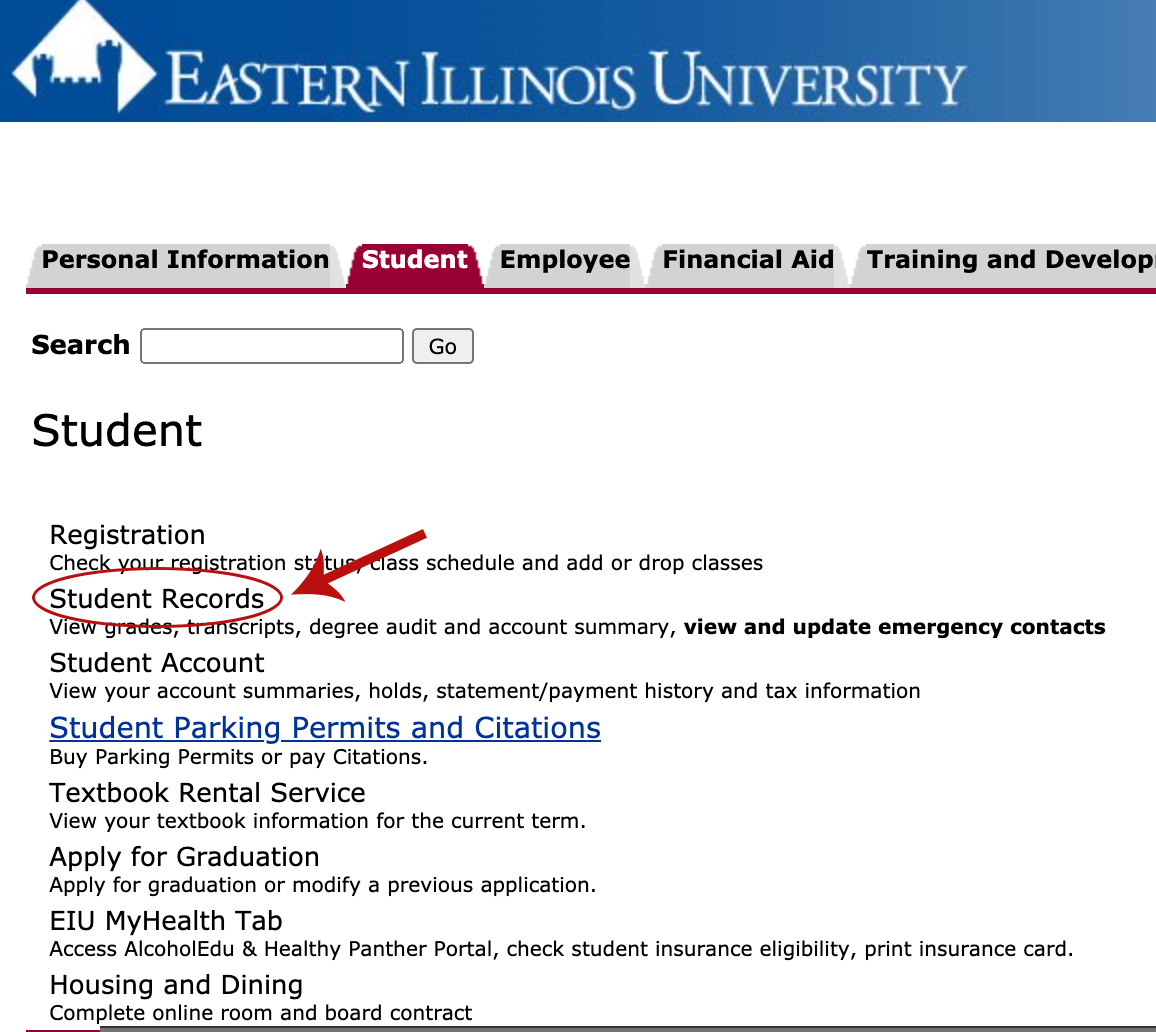The width and height of the screenshot is (1156, 1032).
Task: Open the EIU MyHealth Tab entry
Action: point(166,921)
